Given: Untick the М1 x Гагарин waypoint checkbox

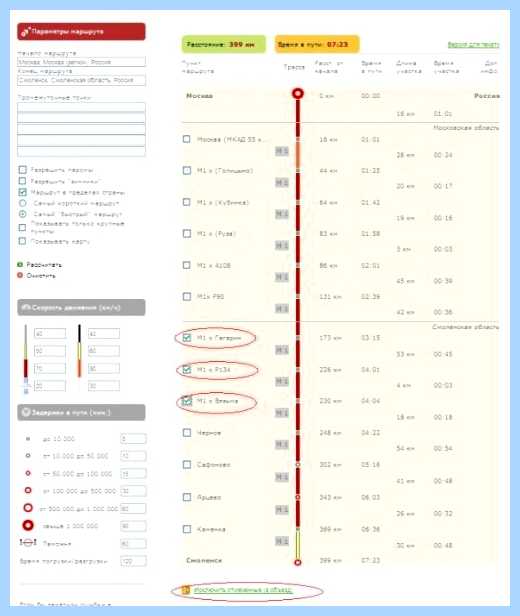Looking at the screenshot, I should 187,337.
